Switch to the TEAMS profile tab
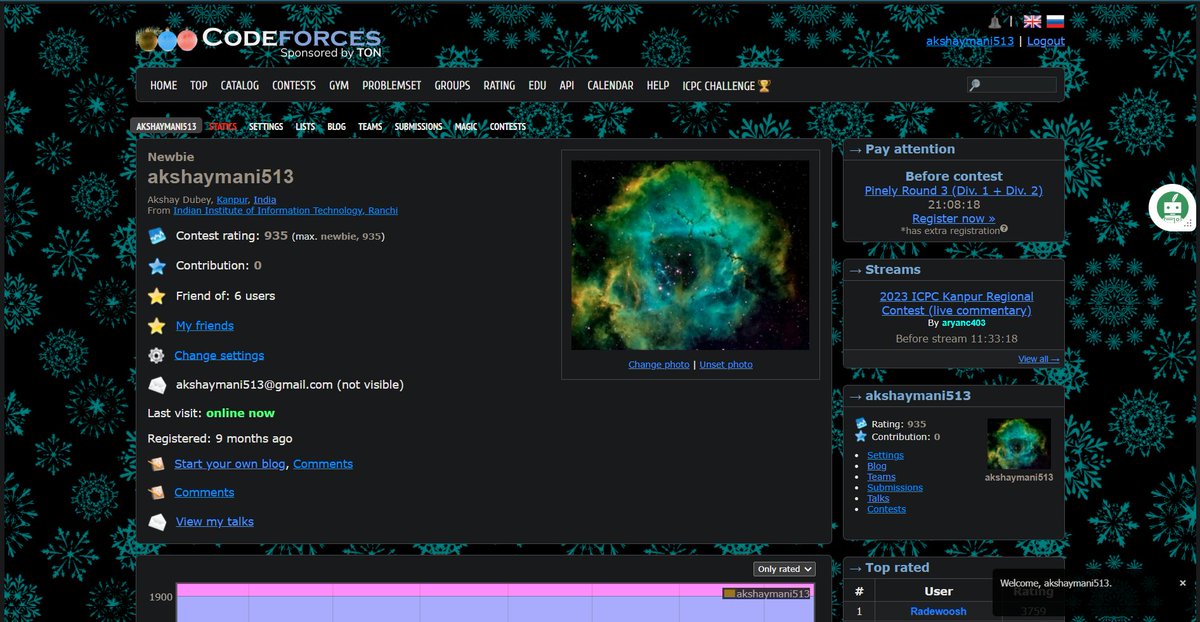 click(370, 127)
